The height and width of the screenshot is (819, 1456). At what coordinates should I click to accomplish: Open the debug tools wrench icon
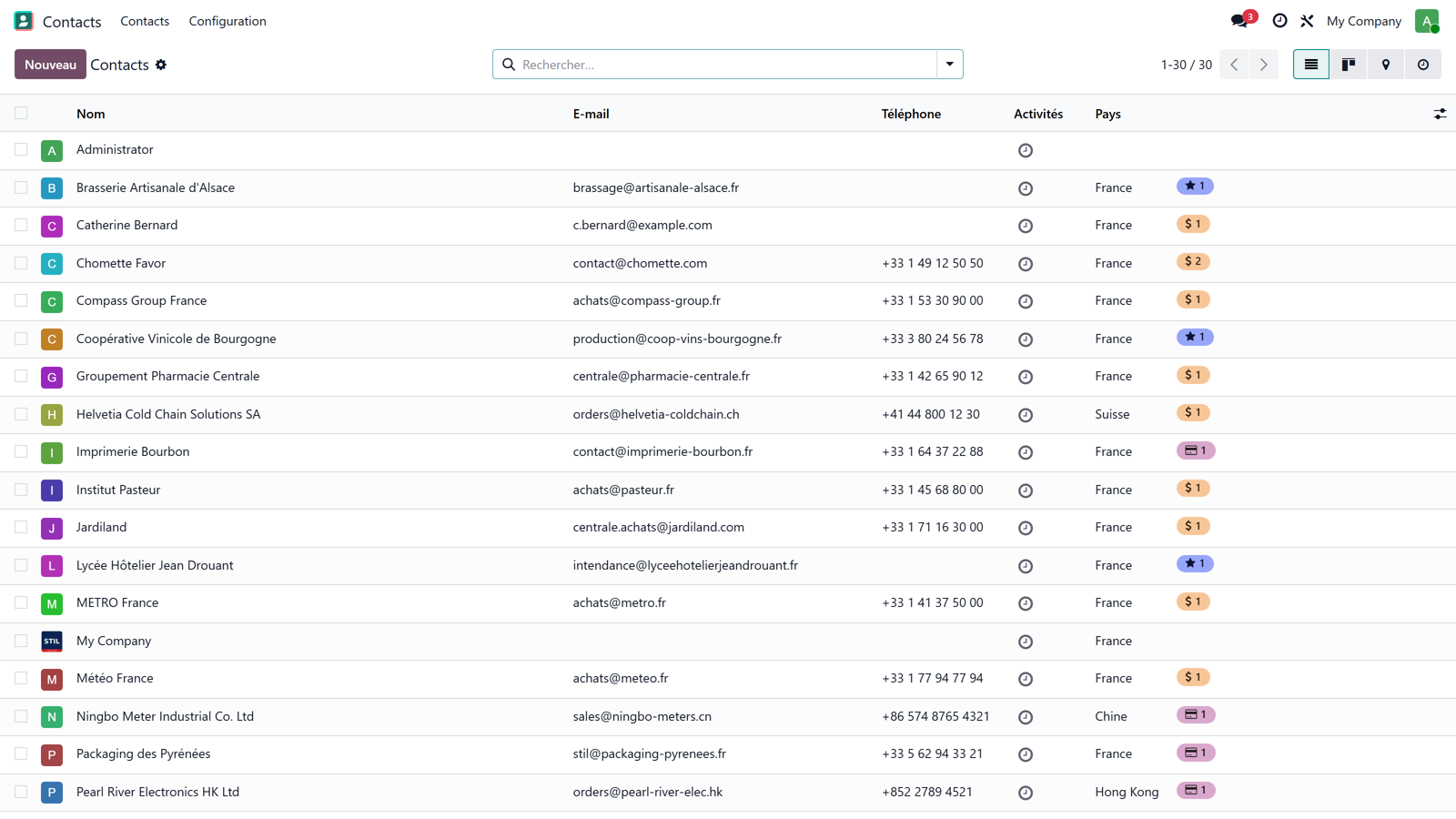[1307, 21]
